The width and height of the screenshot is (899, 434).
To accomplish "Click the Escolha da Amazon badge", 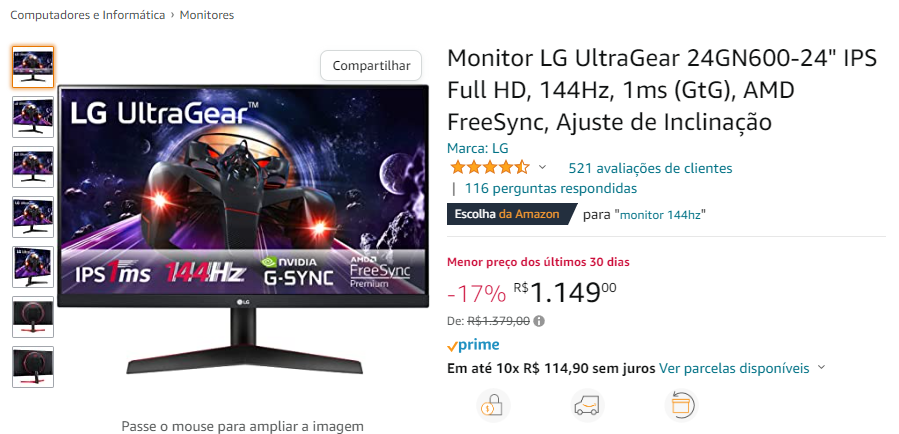I will point(511,214).
